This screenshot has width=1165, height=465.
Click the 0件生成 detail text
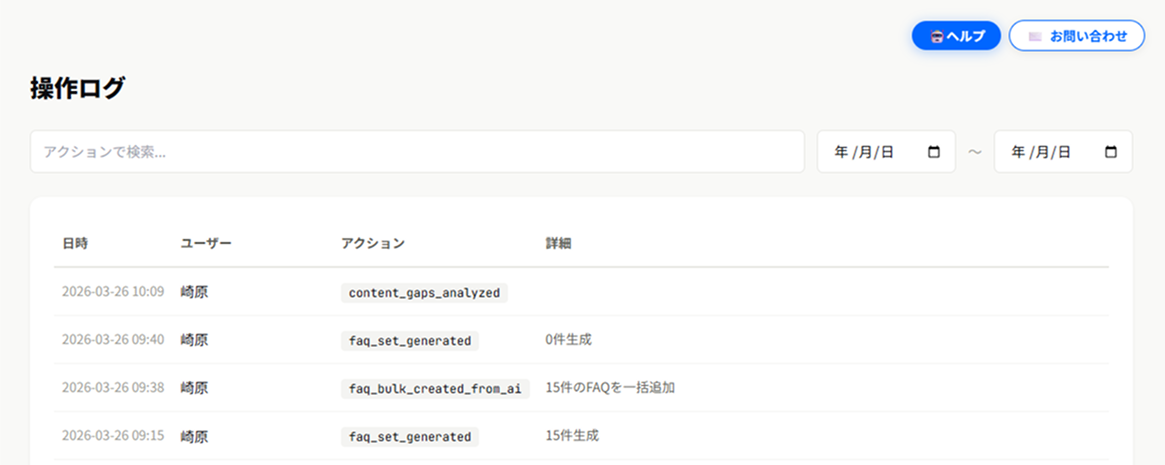point(568,340)
